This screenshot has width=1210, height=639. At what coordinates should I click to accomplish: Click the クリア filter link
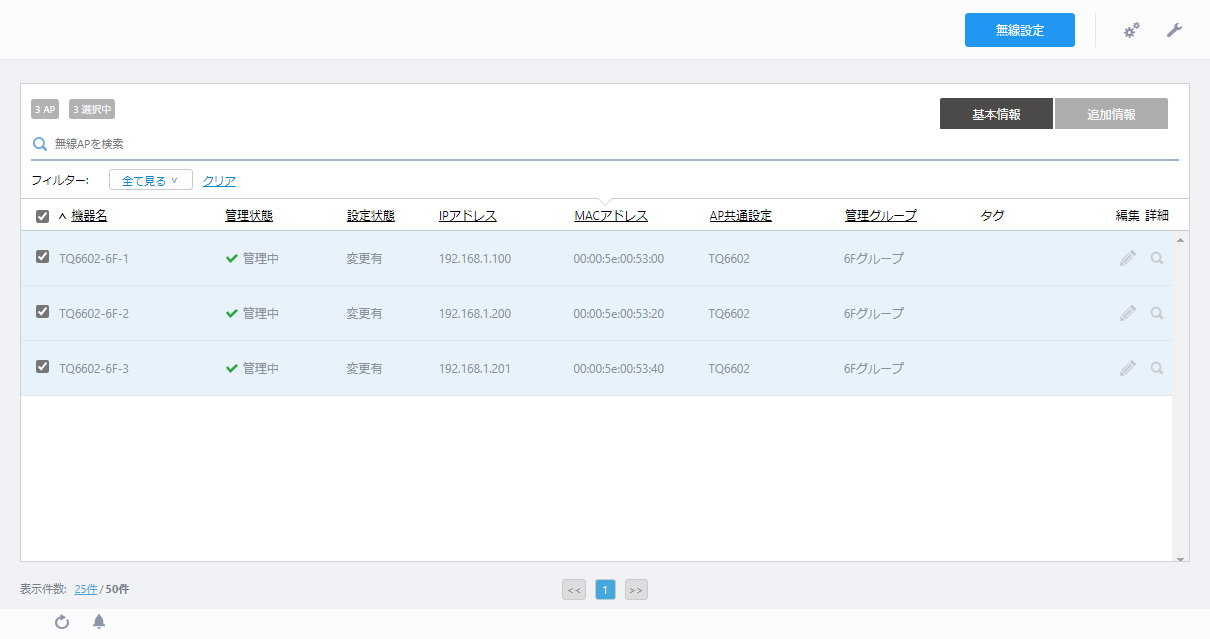point(219,181)
